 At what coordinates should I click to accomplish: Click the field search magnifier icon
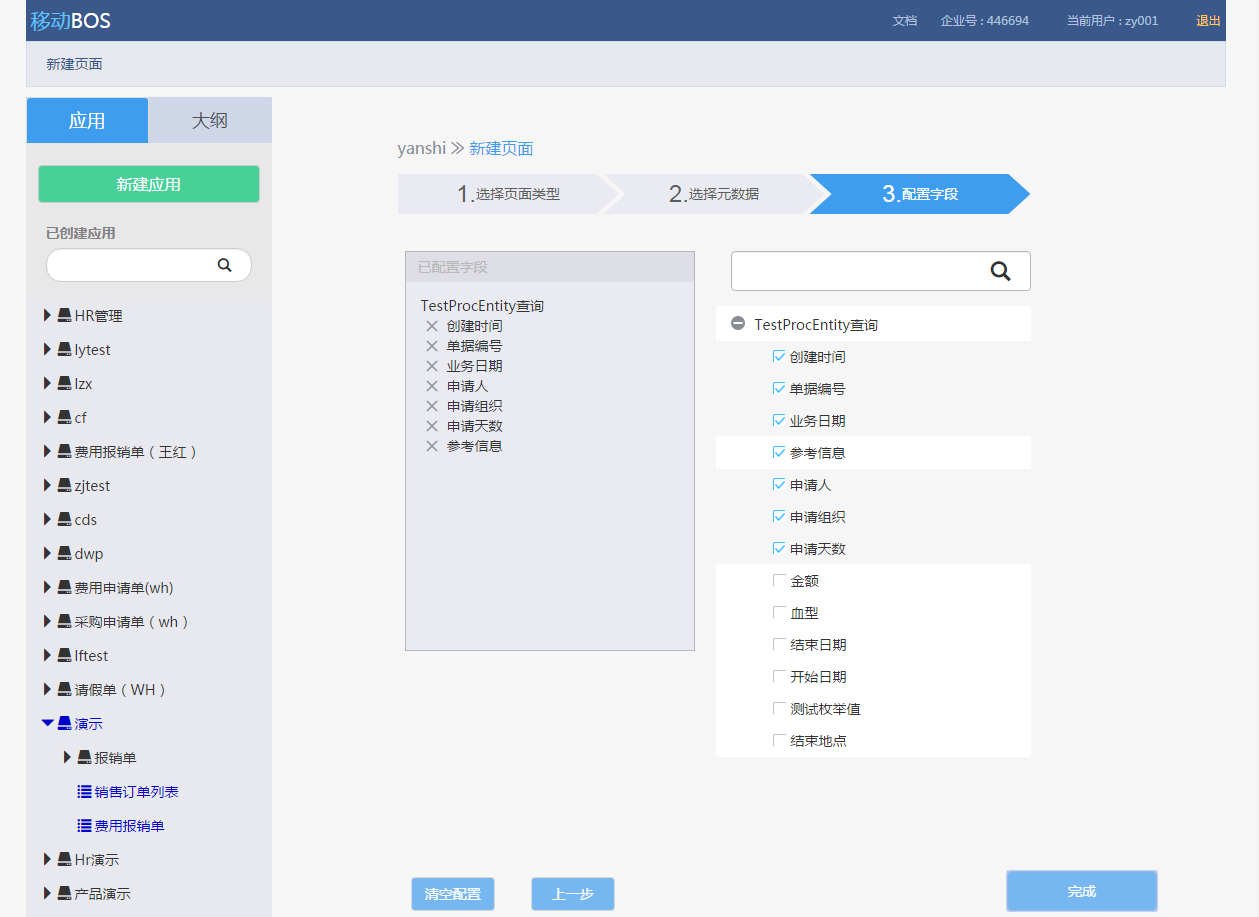pyautogui.click(x=1000, y=271)
